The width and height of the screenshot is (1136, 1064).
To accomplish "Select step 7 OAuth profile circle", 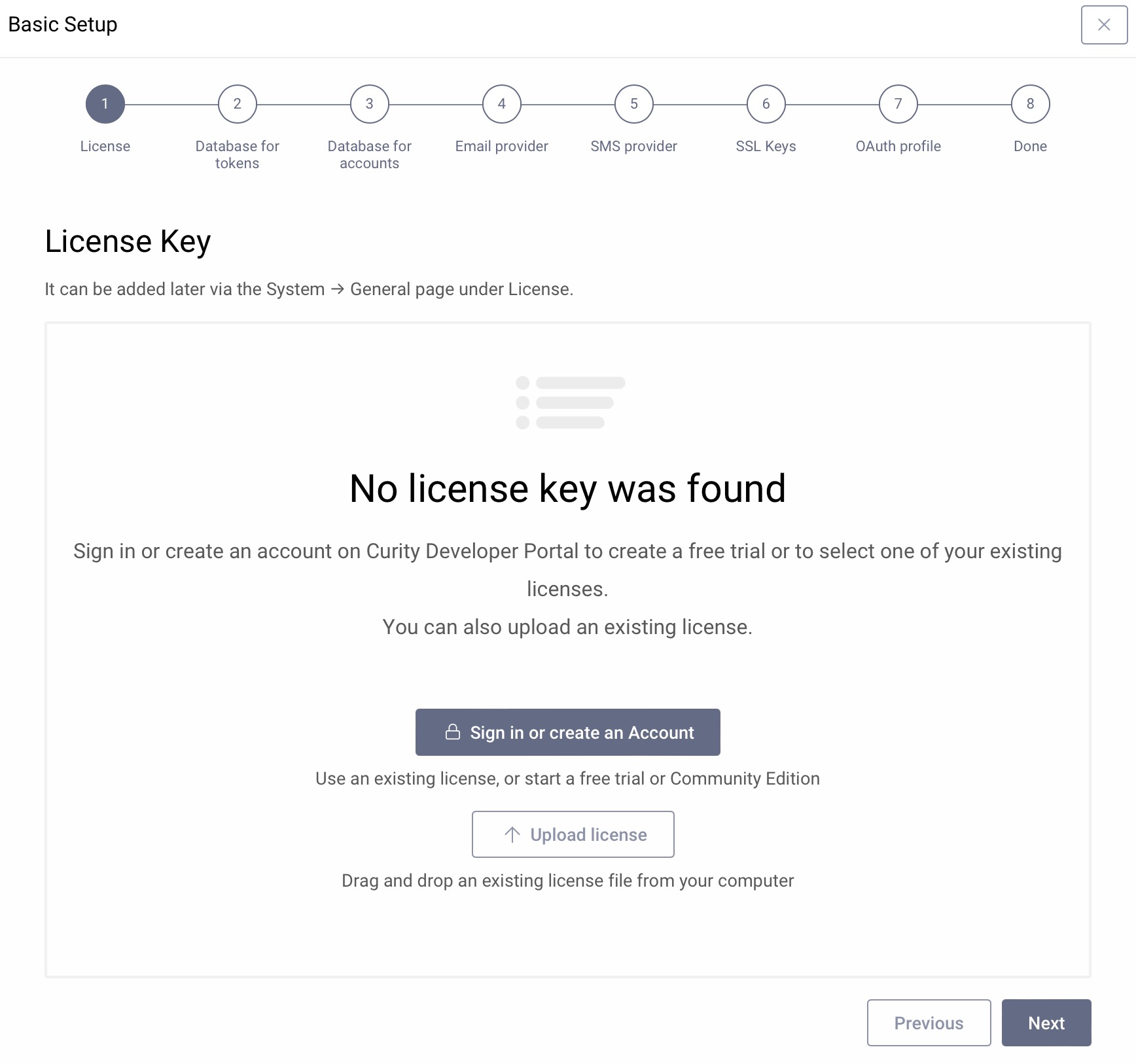I will (897, 103).
